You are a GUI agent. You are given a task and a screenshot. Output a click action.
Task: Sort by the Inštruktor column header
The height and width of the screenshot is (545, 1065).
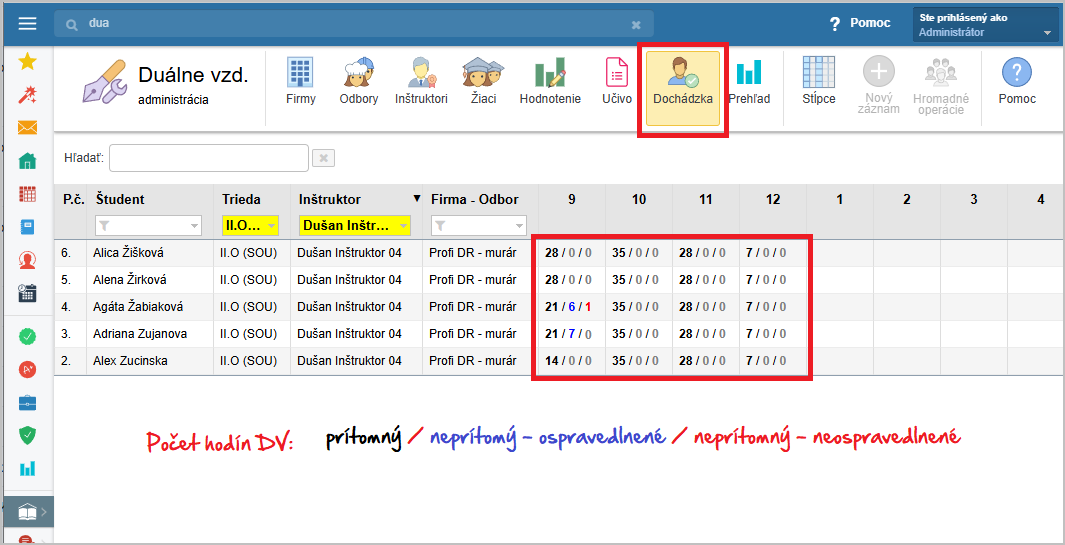[330, 200]
